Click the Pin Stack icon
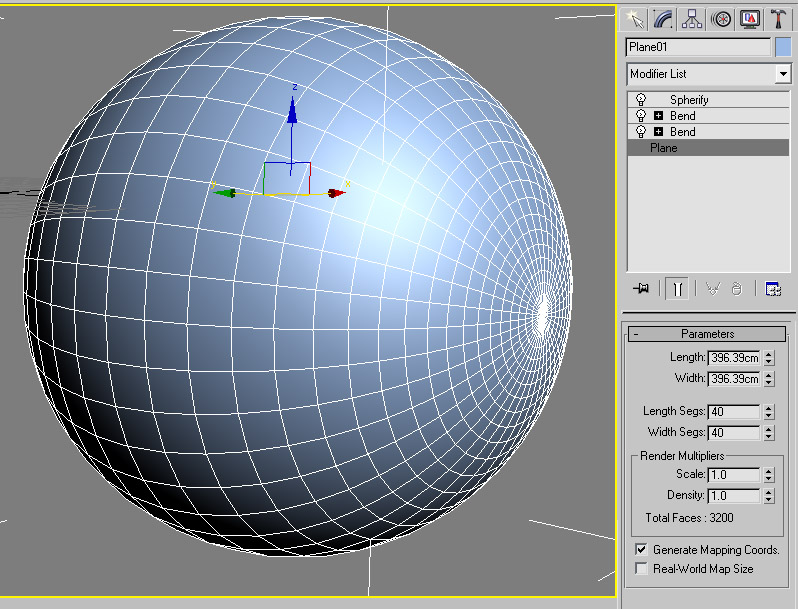Image resolution: width=798 pixels, height=609 pixels. coord(642,288)
